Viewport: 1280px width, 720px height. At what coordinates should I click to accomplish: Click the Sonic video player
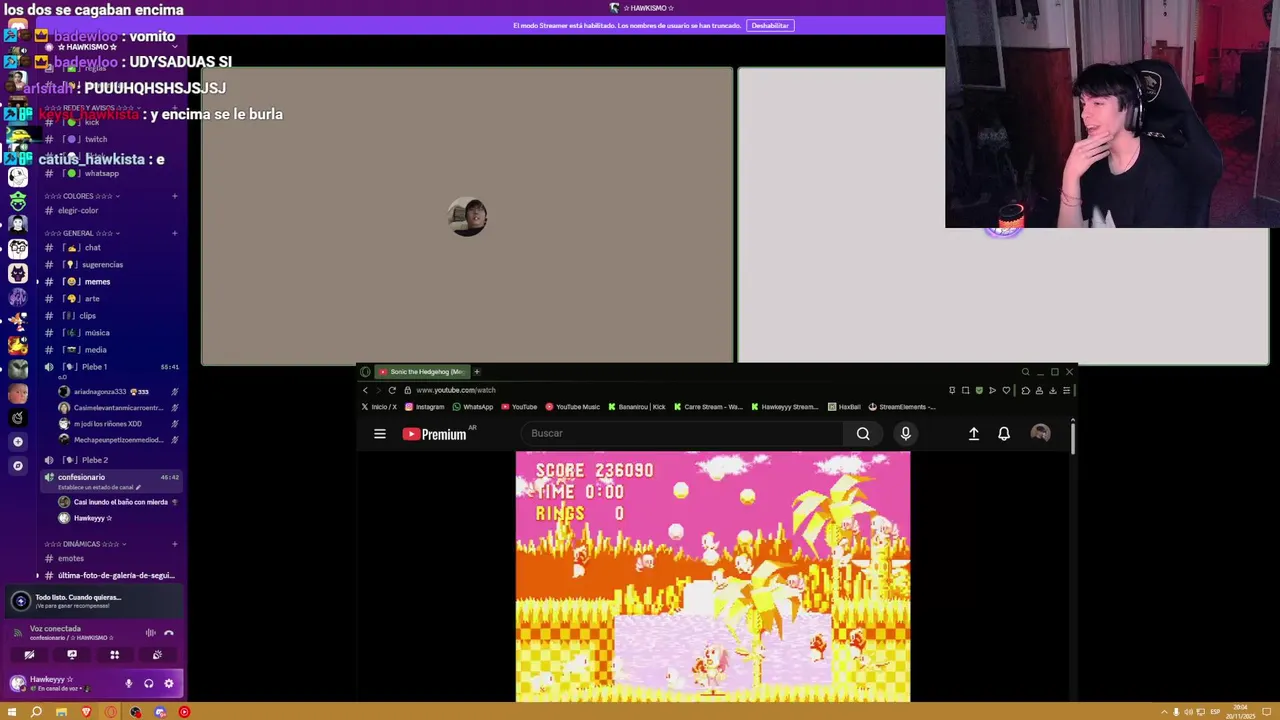(713, 576)
